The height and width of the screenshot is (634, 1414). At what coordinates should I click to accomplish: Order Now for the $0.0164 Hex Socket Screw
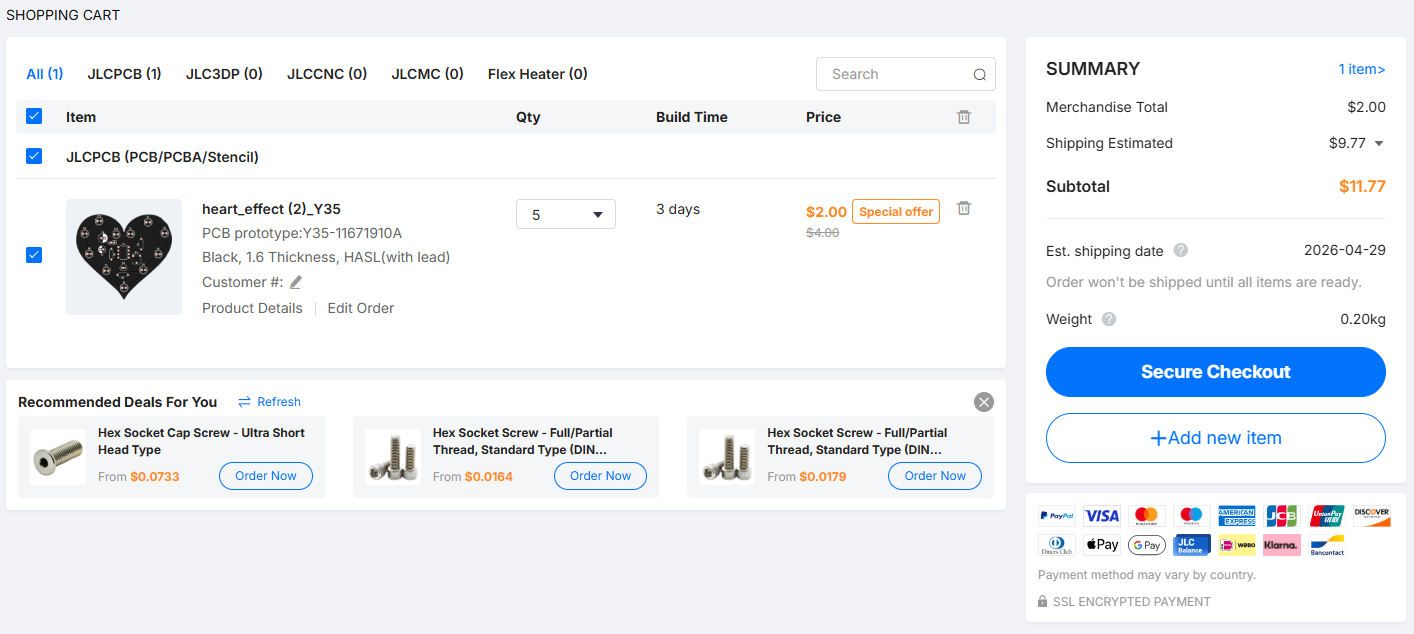601,476
